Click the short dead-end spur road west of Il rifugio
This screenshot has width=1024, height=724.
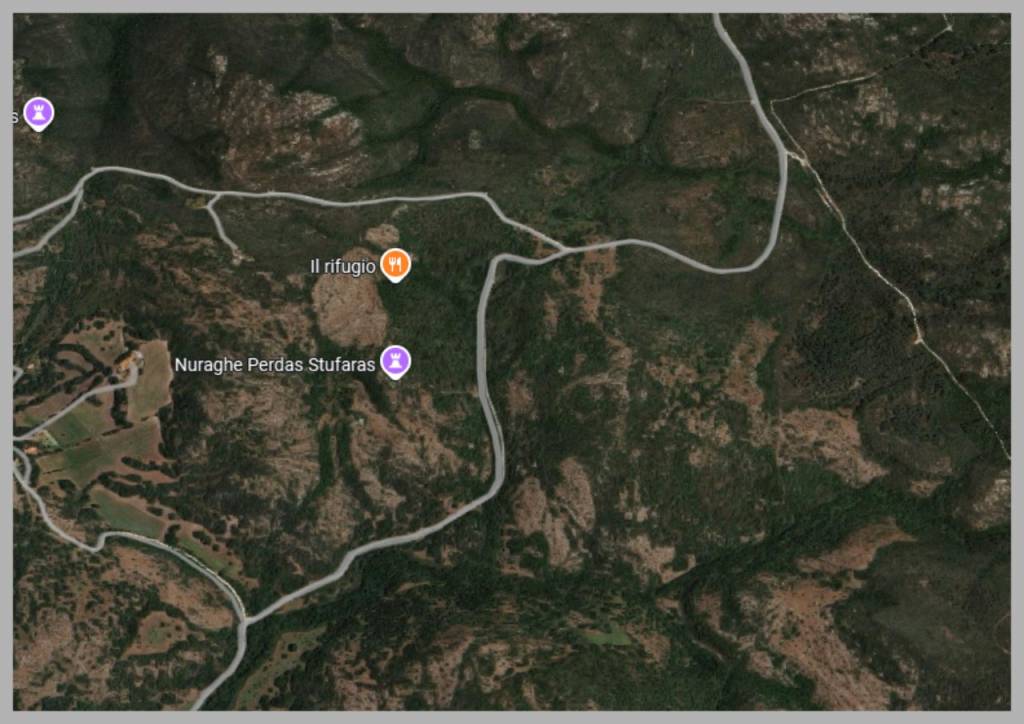pyautogui.click(x=220, y=225)
